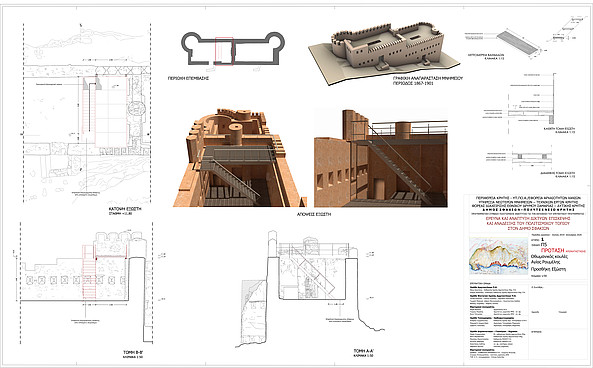The height and width of the screenshot is (368, 593).
Task: Click the ΓΡΑΦΙΚΗ ΑΝΑΠΑΡΑΣΤΑΣΗ ΜΝΗΜΕΙΟΥ caption
Action: coord(428,79)
